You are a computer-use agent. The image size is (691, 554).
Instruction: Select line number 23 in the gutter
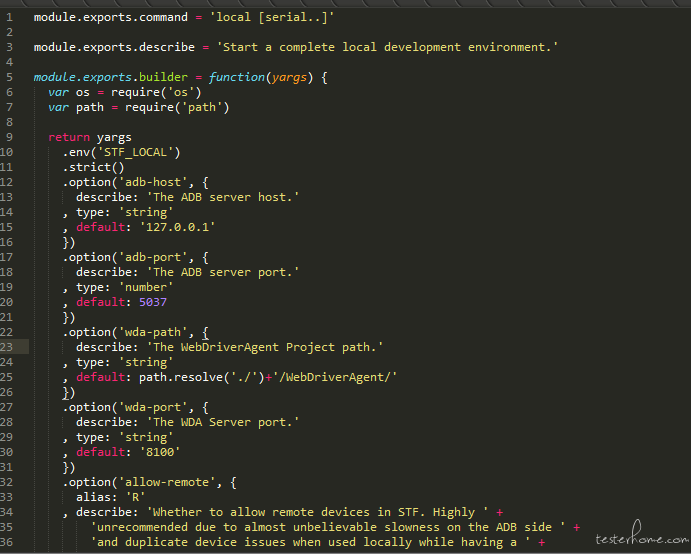click(x=7, y=347)
